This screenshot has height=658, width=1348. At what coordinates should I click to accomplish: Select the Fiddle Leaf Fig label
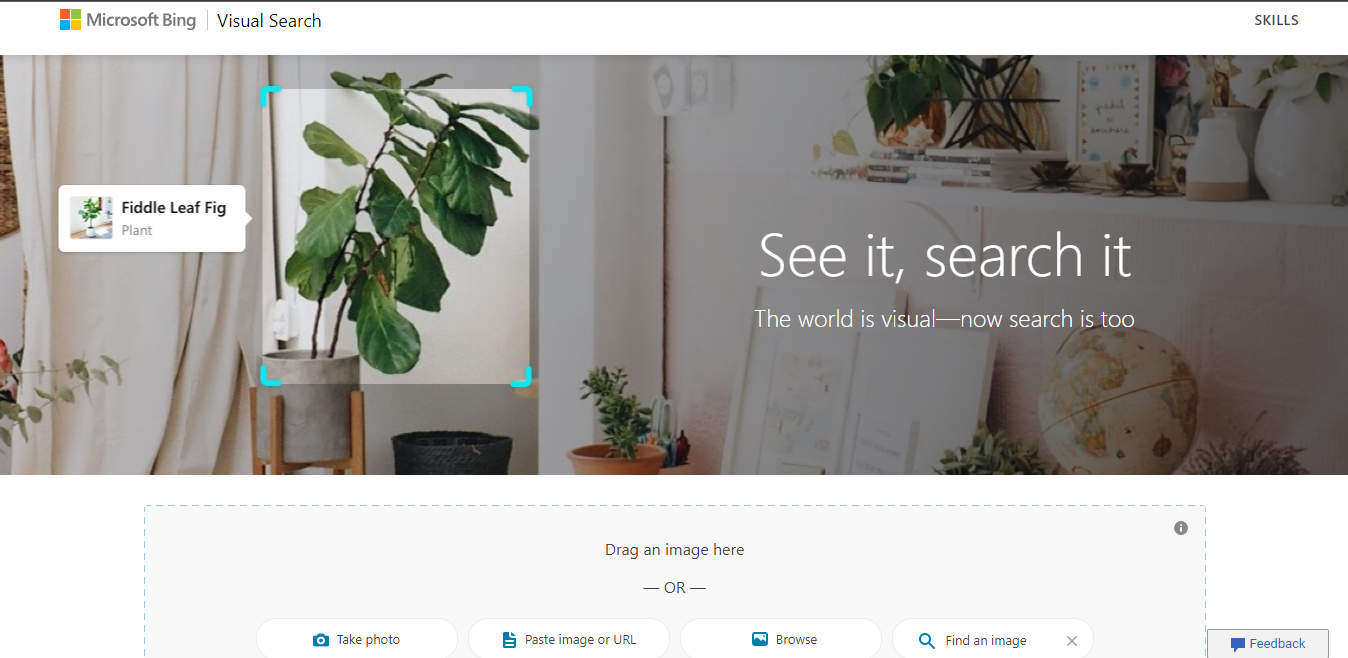tap(174, 208)
